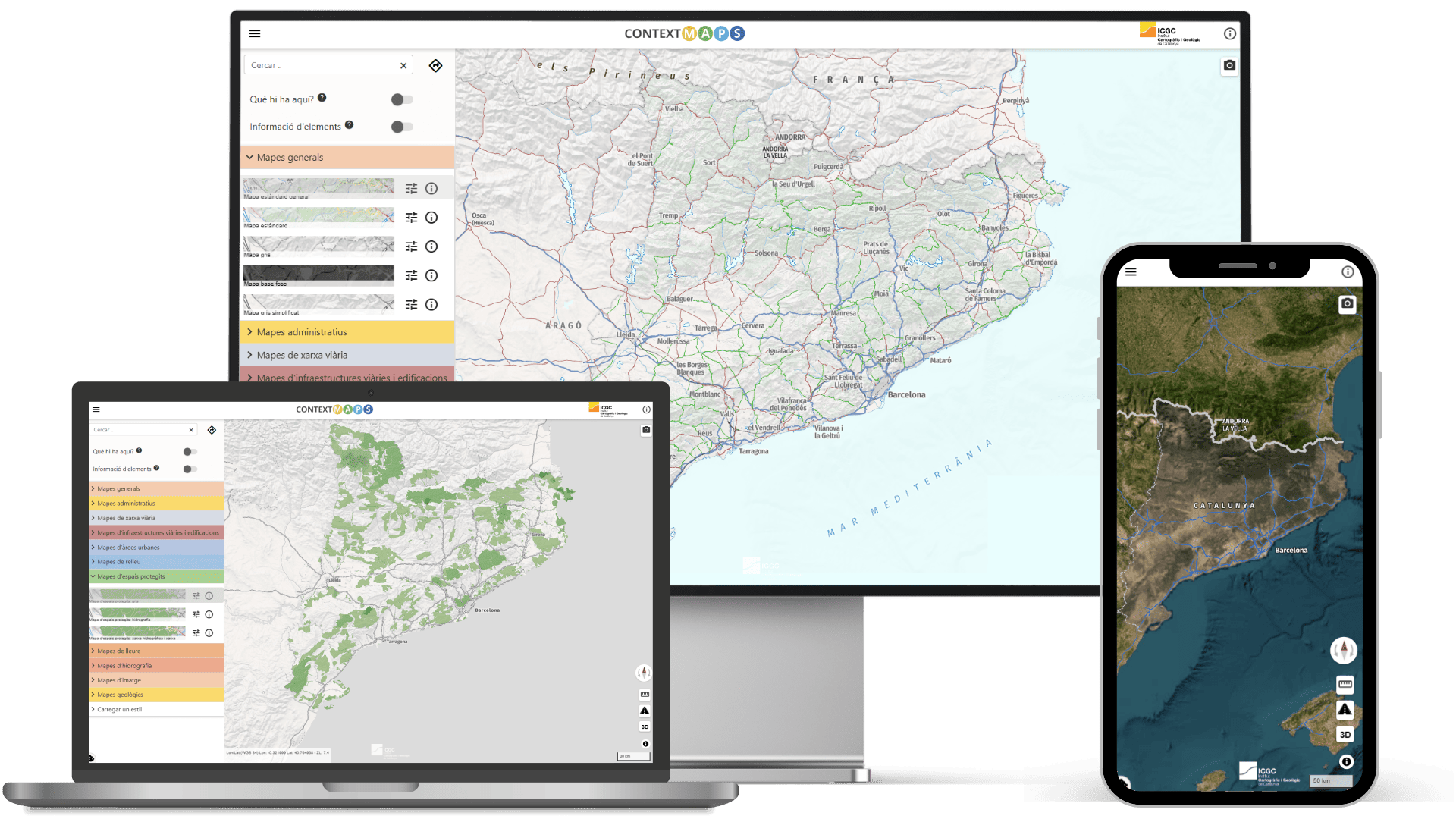The width and height of the screenshot is (1456, 819).
Task: Enable the Informació d'elements toggle
Action: tap(401, 127)
